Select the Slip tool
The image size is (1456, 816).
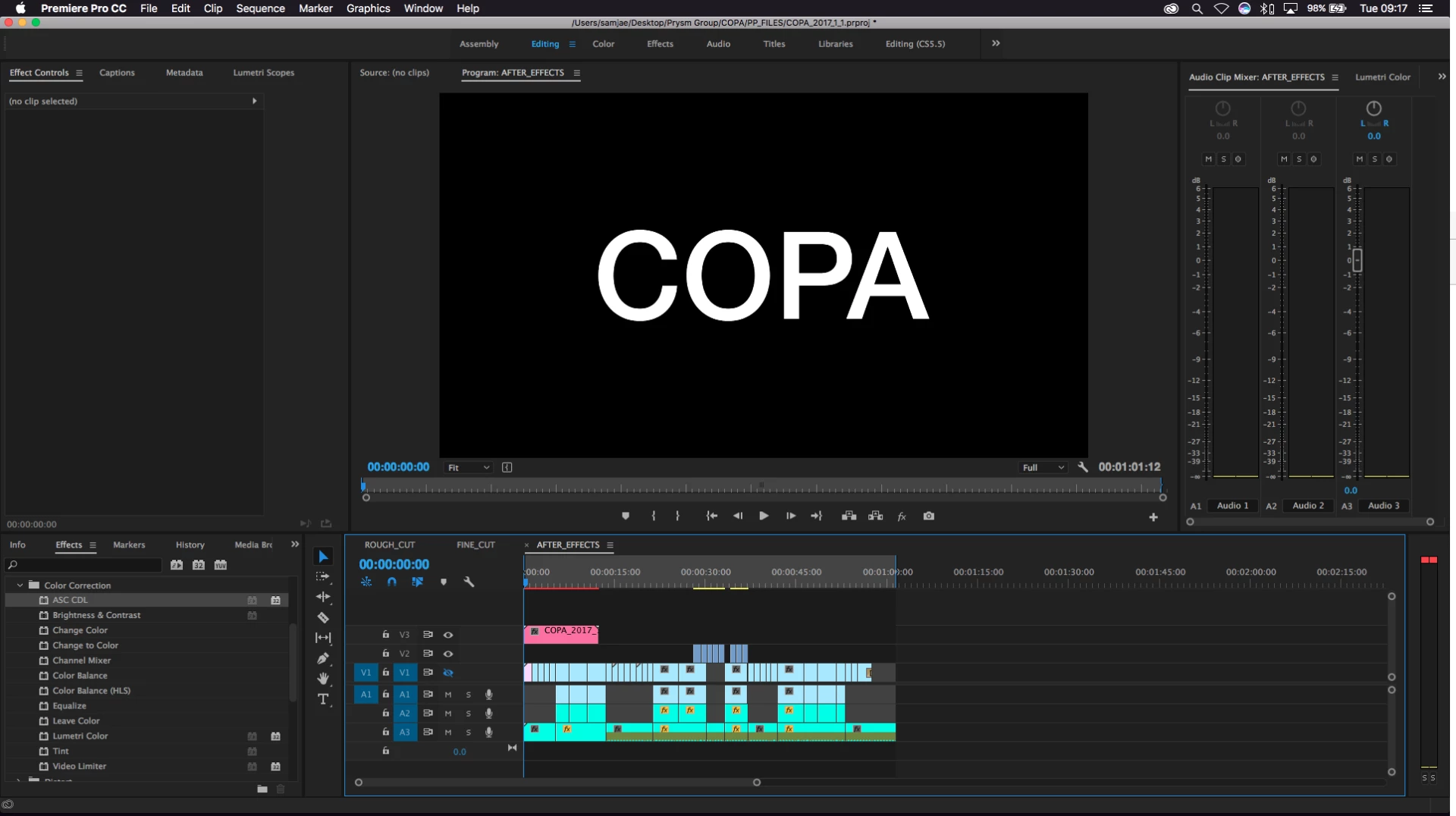click(x=323, y=638)
